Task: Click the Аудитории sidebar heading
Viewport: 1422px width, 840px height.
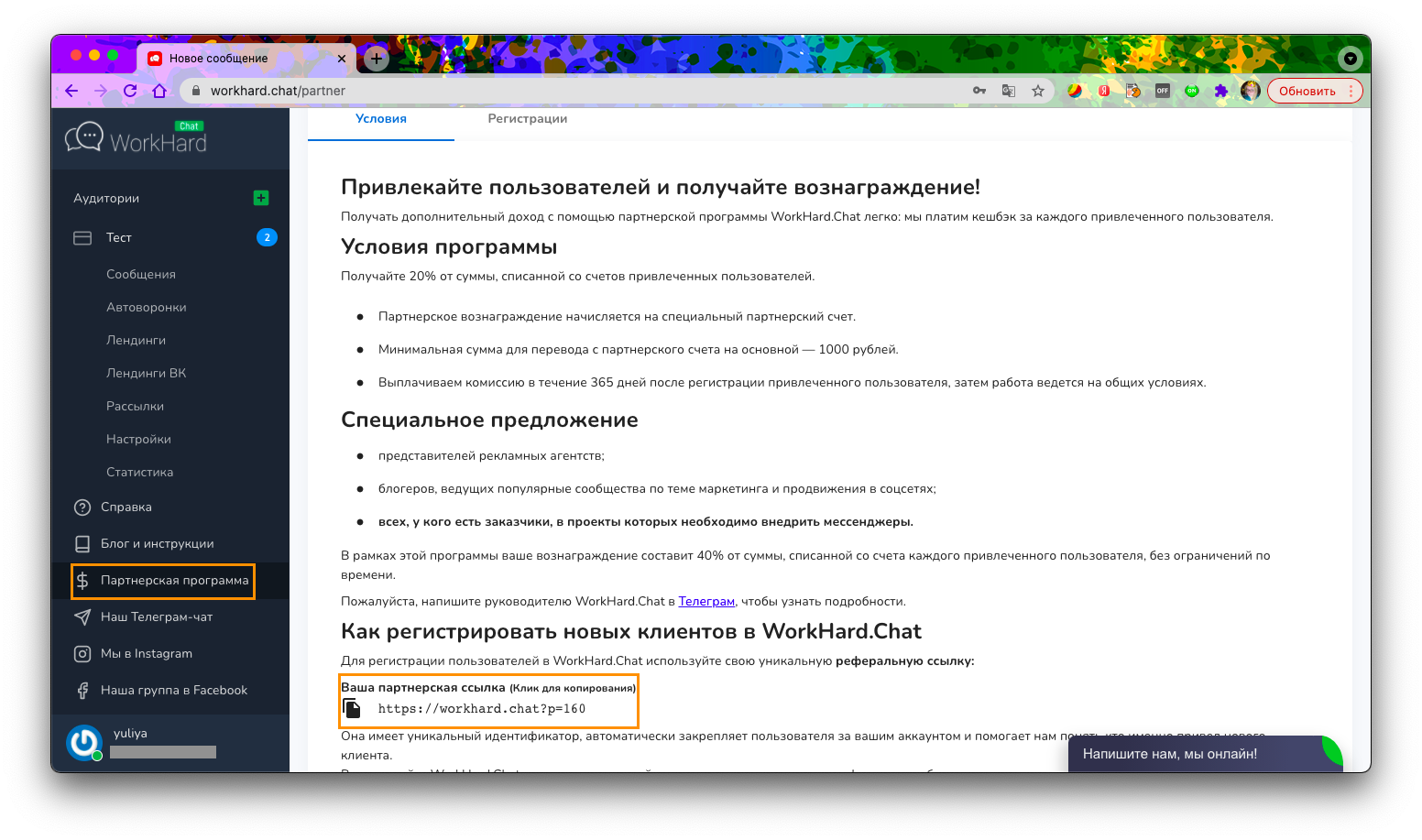Action: click(x=106, y=198)
